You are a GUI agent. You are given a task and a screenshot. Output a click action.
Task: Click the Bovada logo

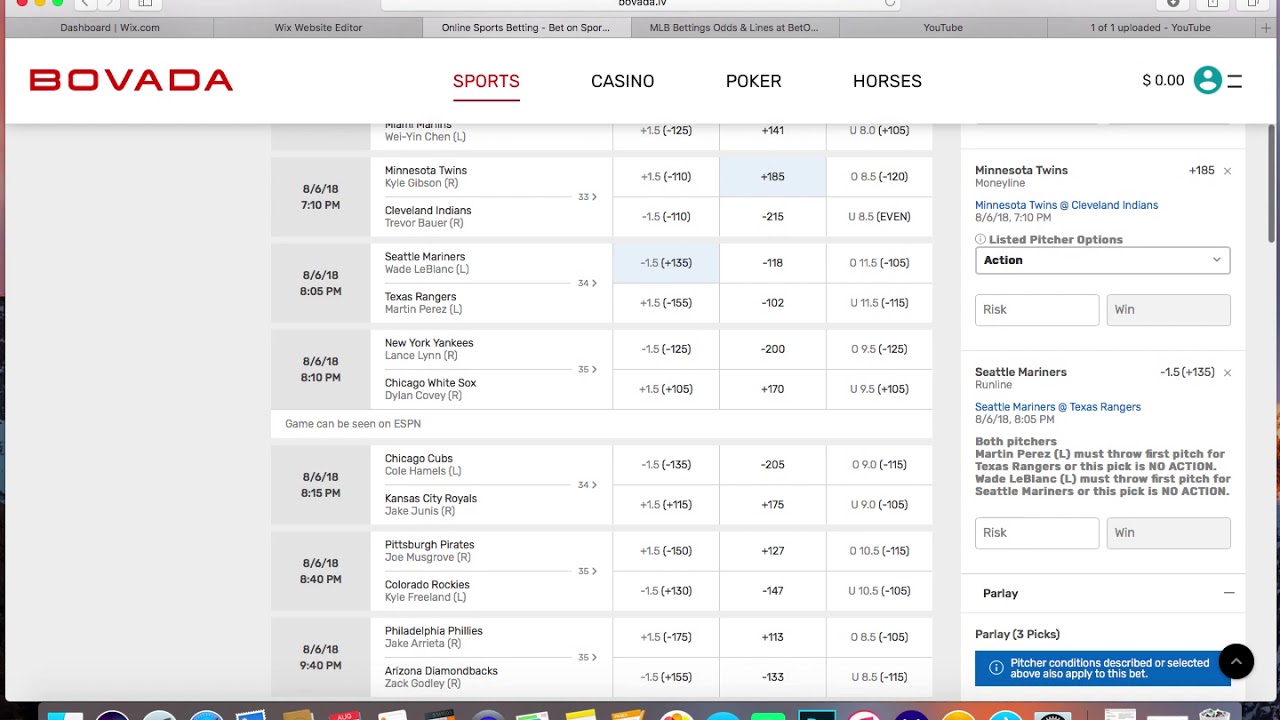(131, 80)
